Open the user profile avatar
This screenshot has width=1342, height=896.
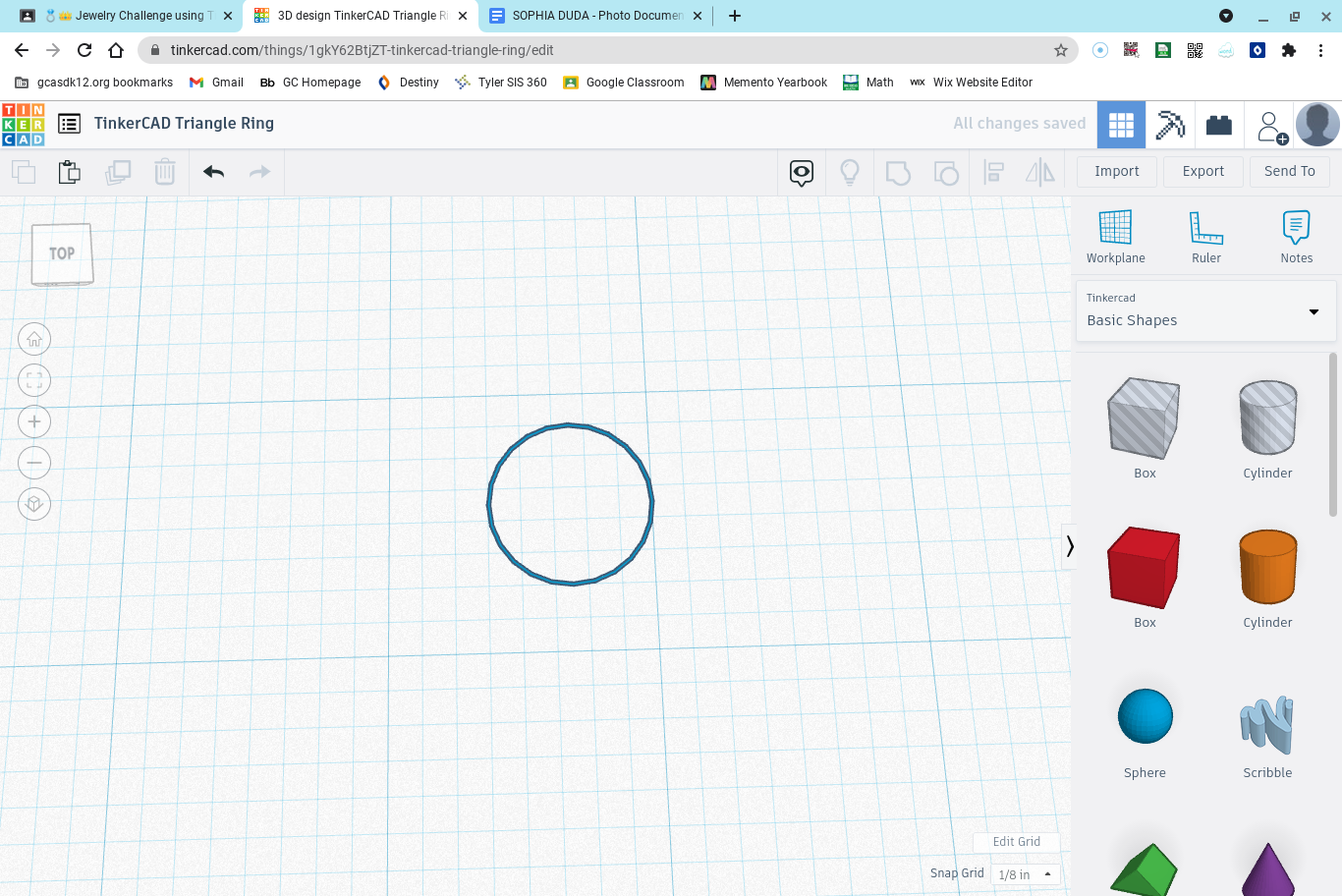pos(1317,125)
